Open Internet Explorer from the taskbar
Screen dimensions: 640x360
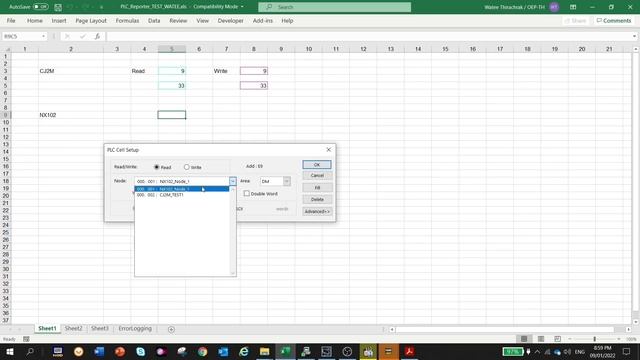[x=244, y=351]
